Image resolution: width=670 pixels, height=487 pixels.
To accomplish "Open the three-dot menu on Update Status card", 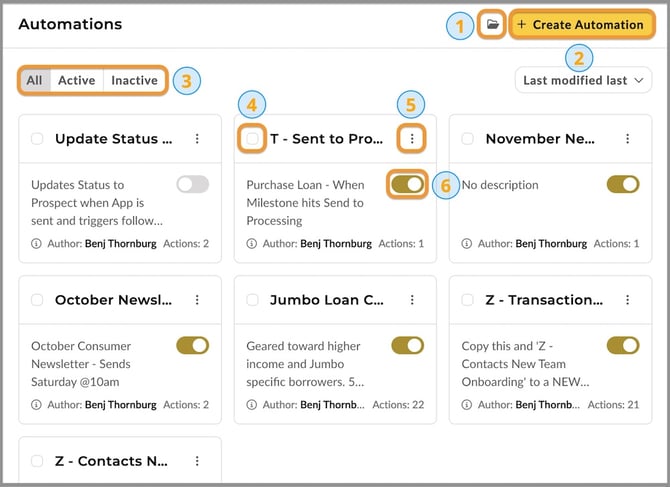I will (197, 139).
